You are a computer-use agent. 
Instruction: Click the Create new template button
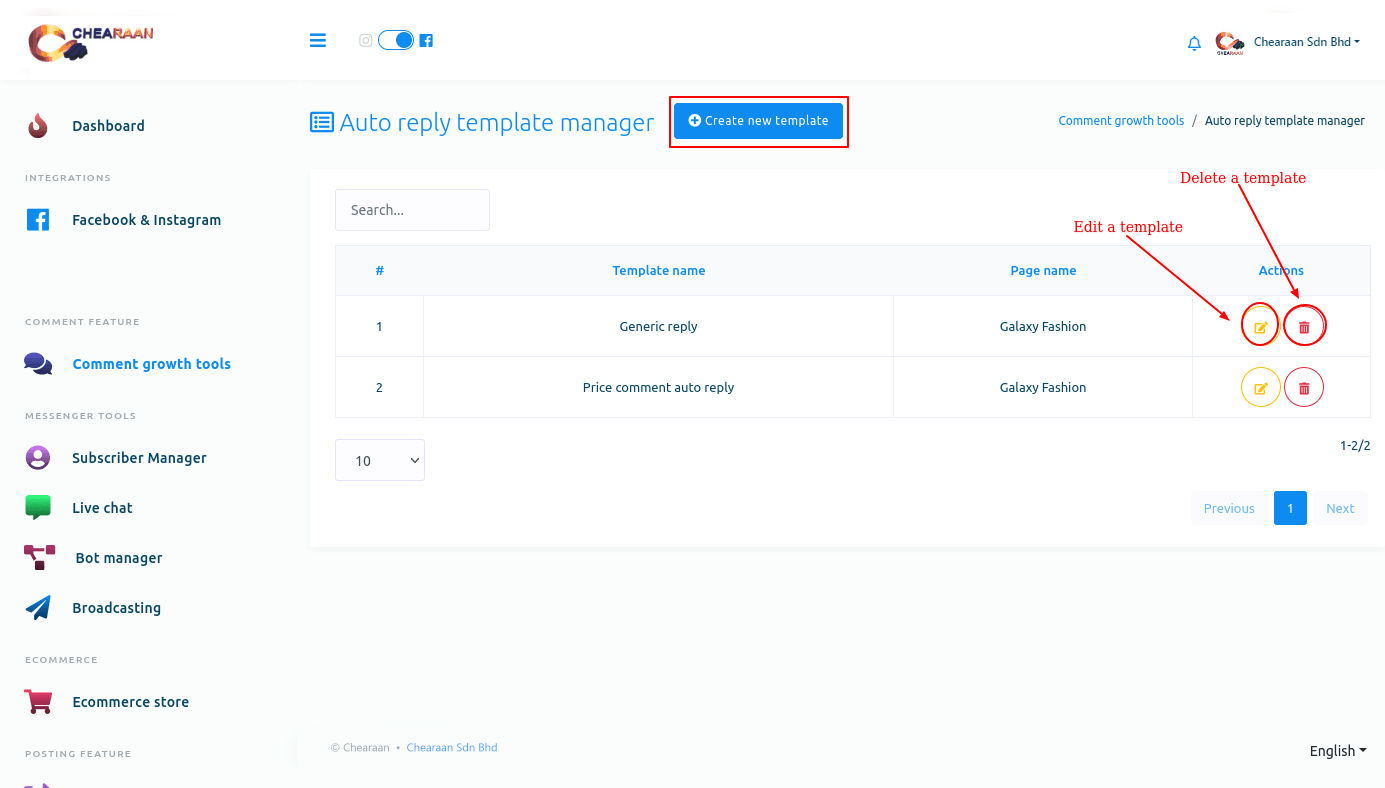758,121
